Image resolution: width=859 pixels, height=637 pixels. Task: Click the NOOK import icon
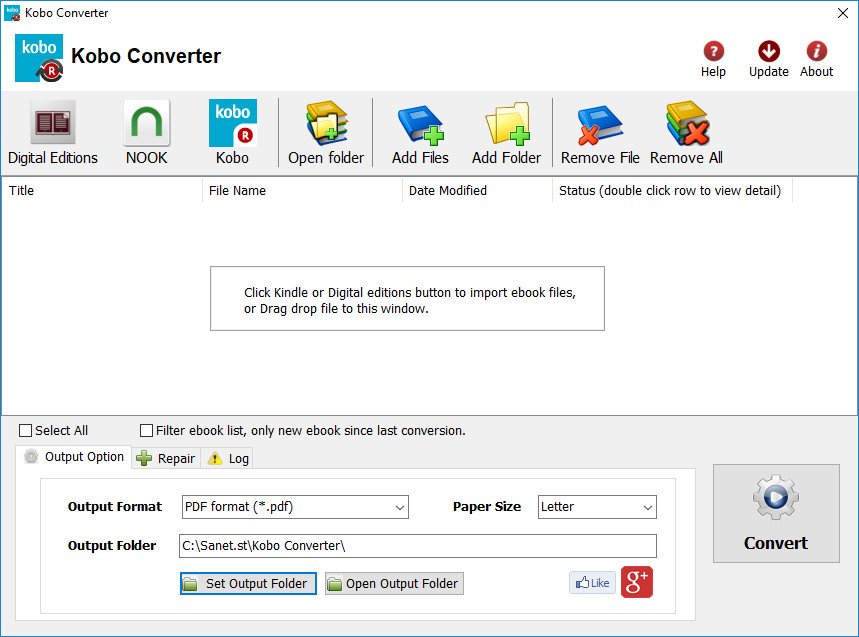146,122
